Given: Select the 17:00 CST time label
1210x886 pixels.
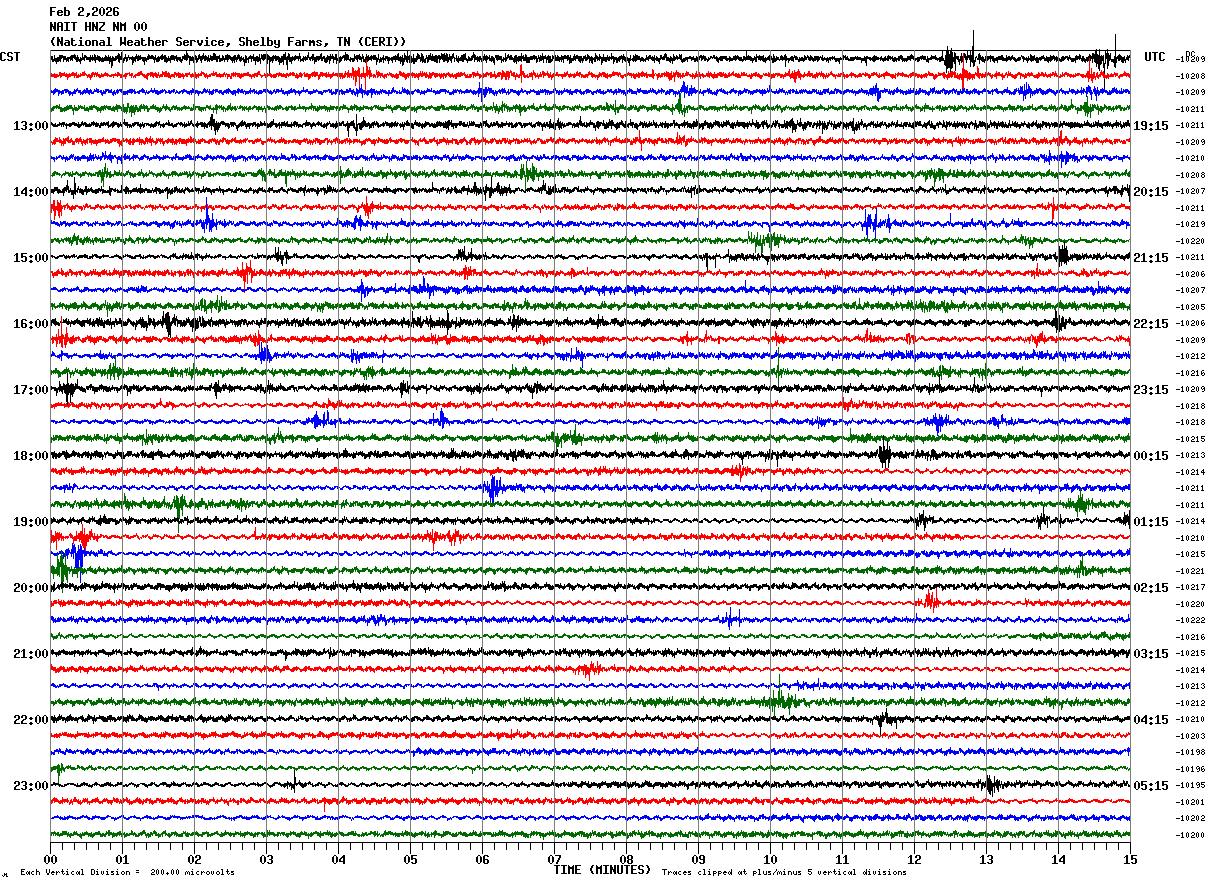Looking at the screenshot, I should tap(30, 390).
